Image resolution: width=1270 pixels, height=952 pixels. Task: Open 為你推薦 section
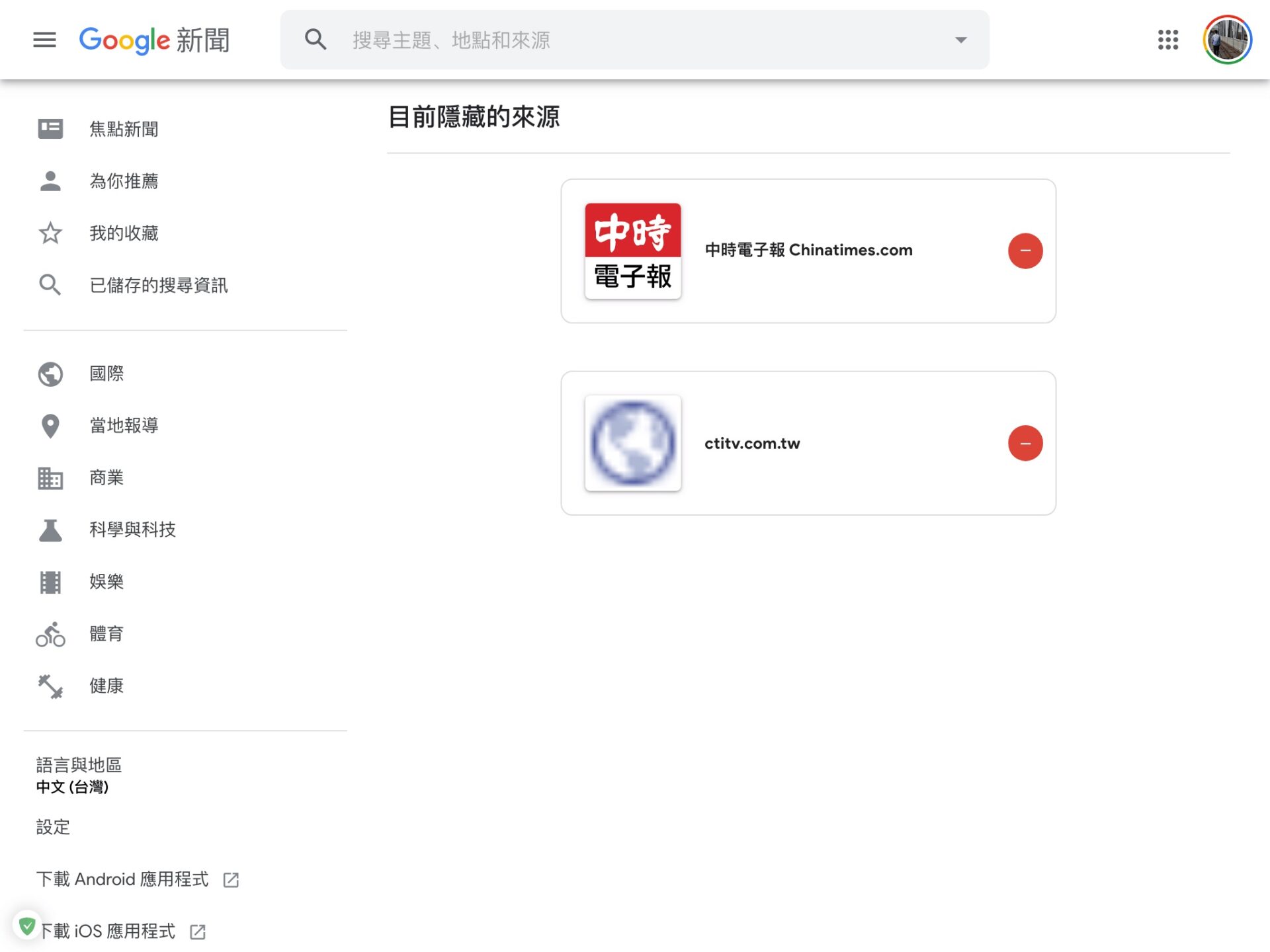[x=124, y=181]
